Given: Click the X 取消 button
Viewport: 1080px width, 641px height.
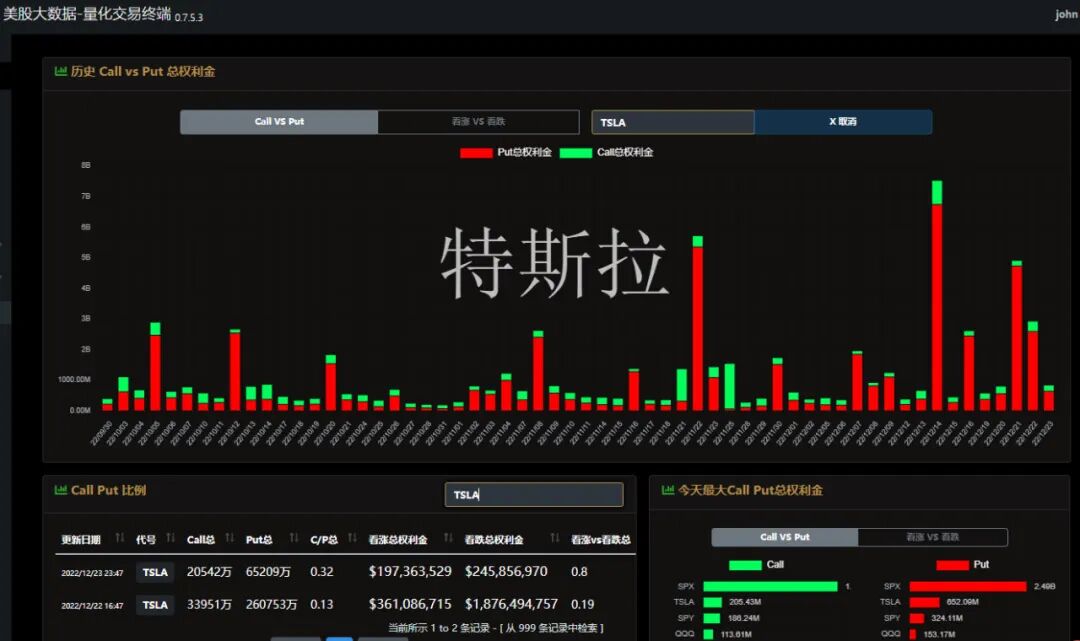Looking at the screenshot, I should [x=843, y=122].
